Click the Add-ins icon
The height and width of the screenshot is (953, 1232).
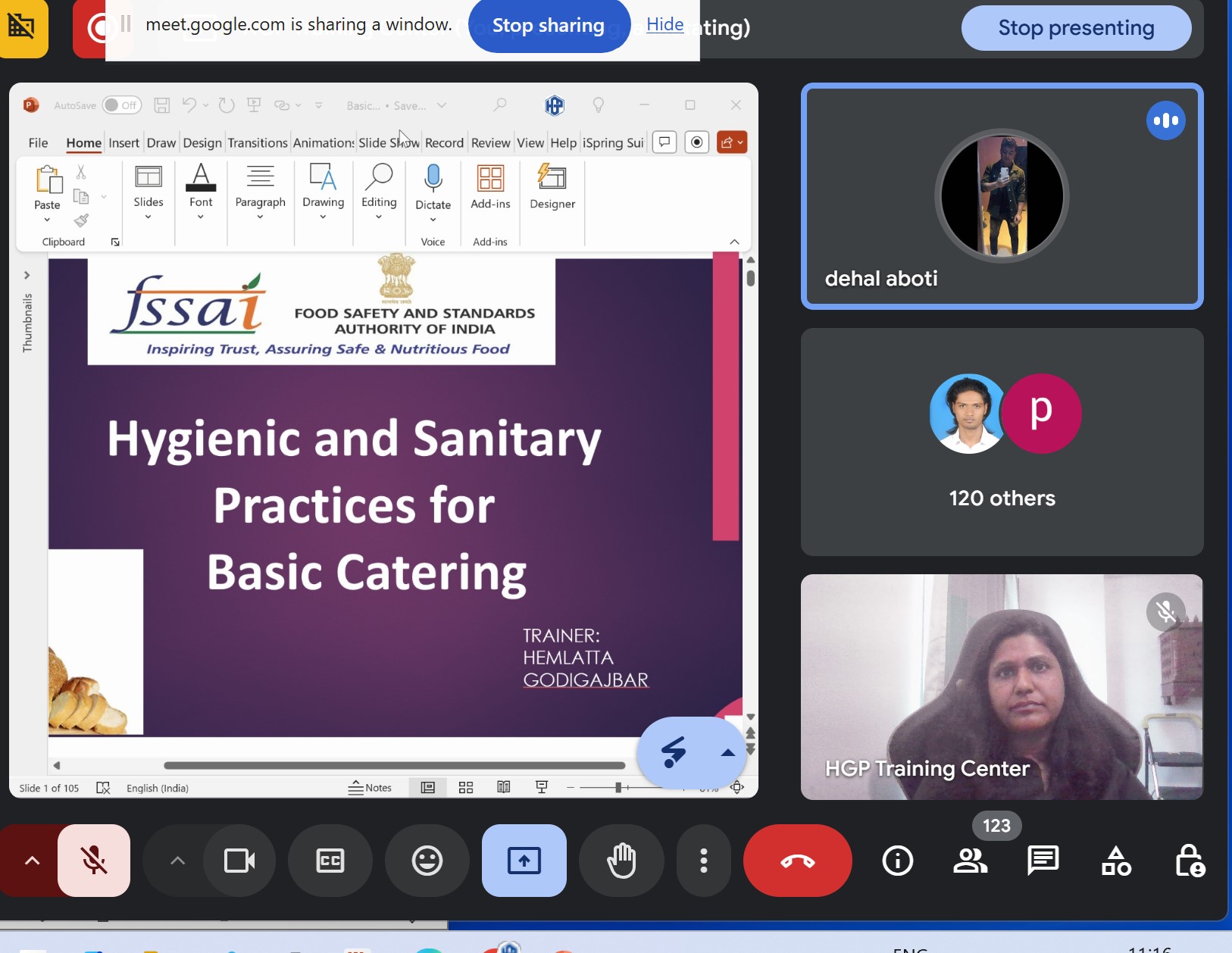[x=490, y=179]
